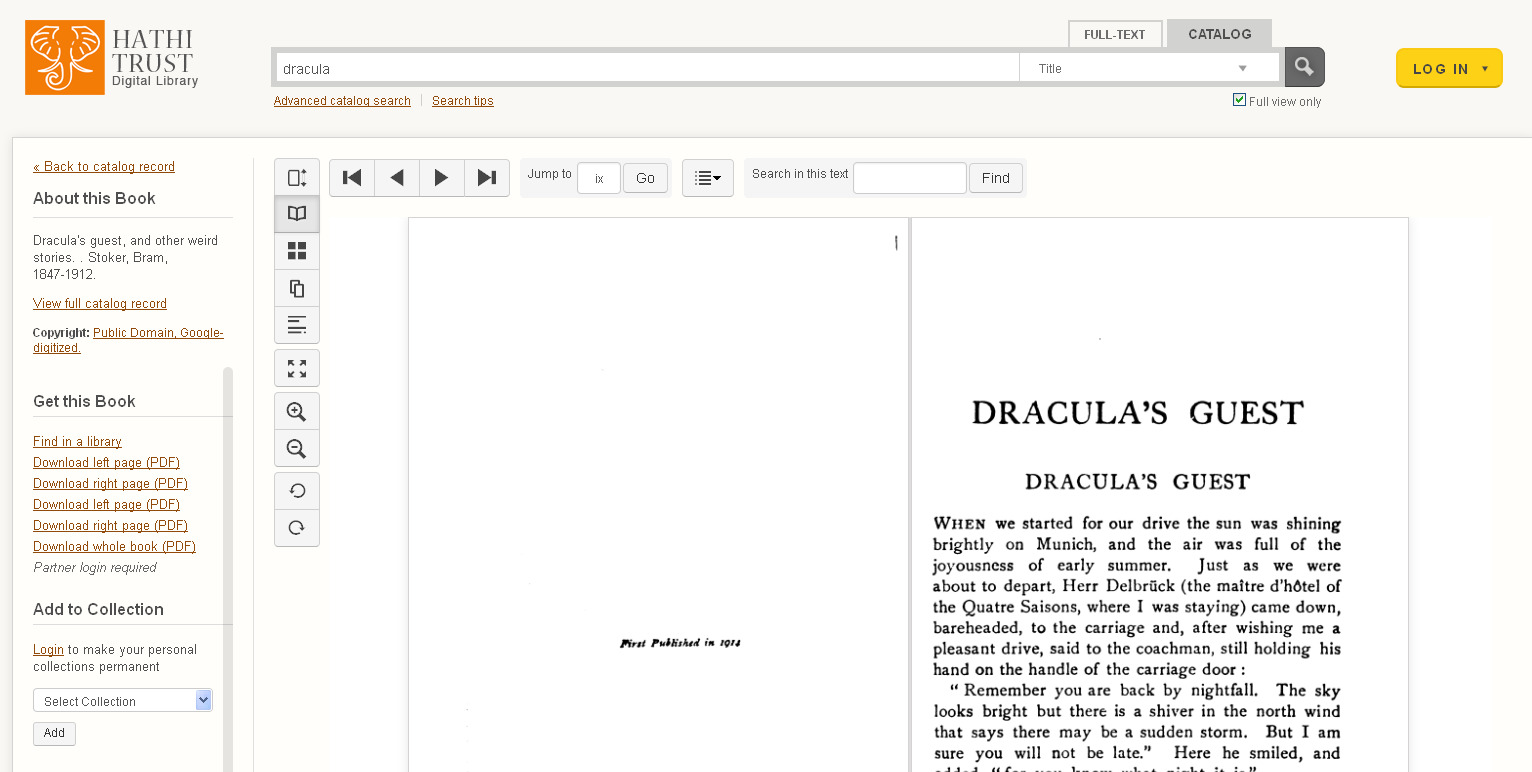
Task: Expand the Select Collection dropdown
Action: tap(122, 701)
